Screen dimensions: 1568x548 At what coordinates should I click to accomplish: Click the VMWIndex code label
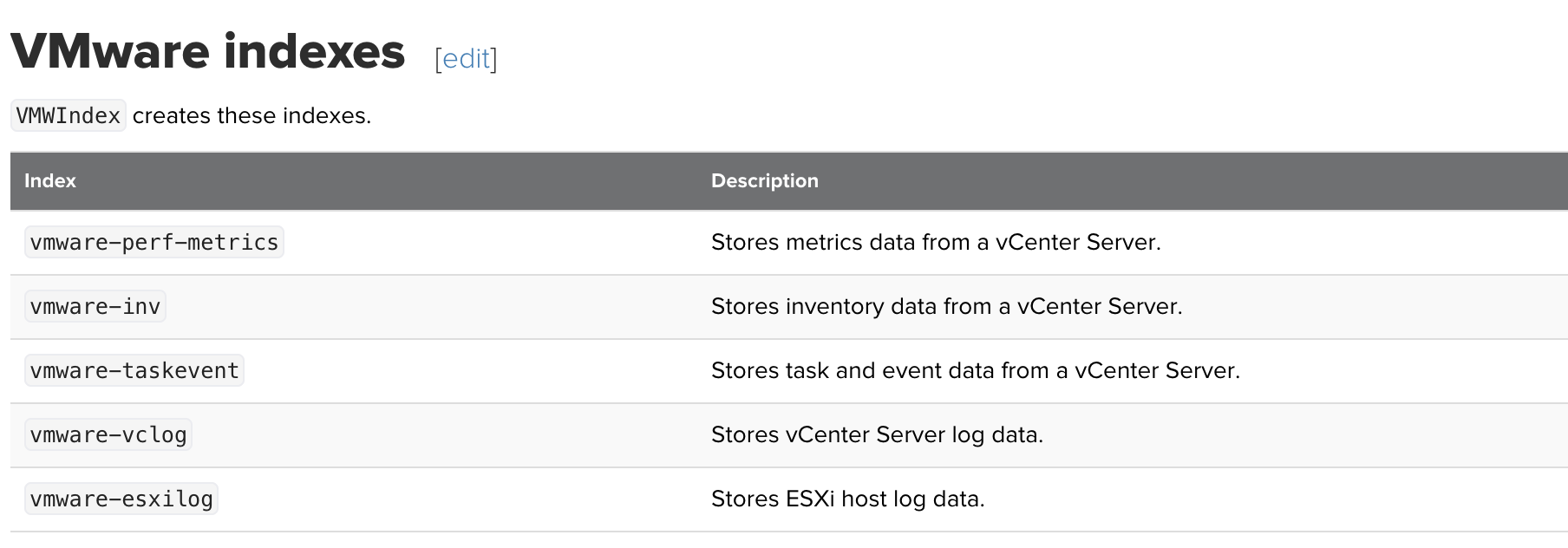[69, 116]
